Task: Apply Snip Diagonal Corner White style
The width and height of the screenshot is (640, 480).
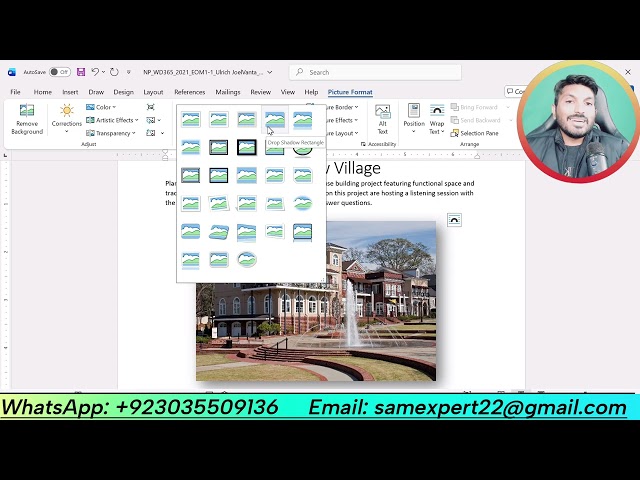Action: (303, 175)
